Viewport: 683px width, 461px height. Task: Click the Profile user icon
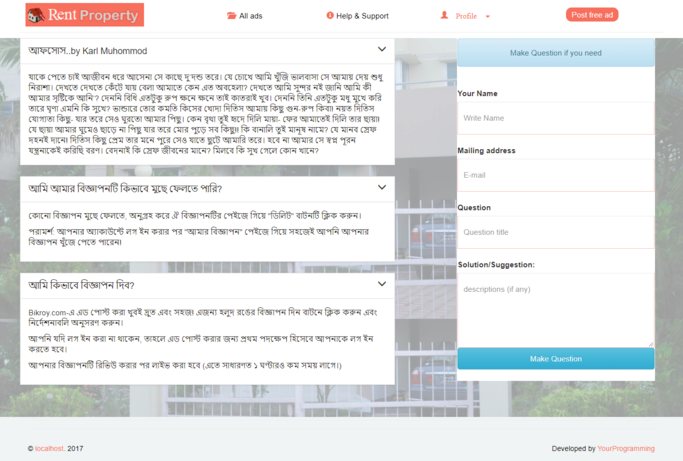click(444, 16)
